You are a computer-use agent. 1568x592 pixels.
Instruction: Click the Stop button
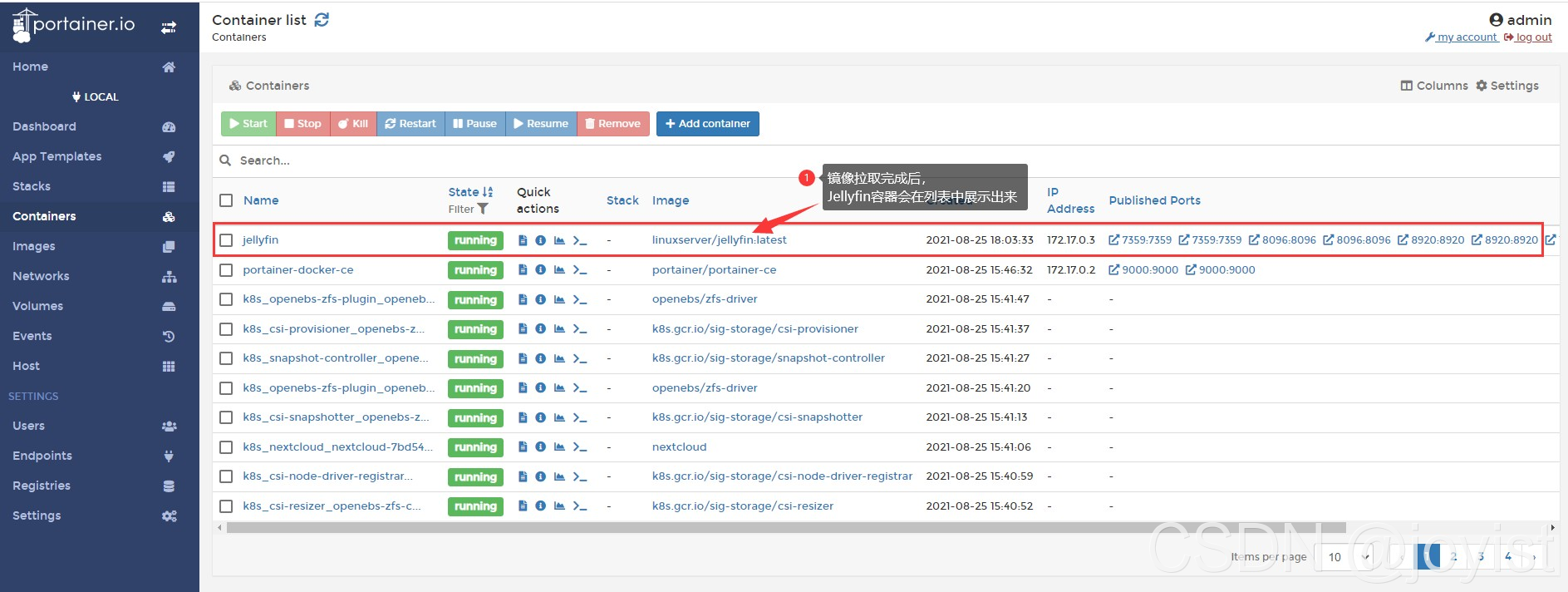coord(302,124)
